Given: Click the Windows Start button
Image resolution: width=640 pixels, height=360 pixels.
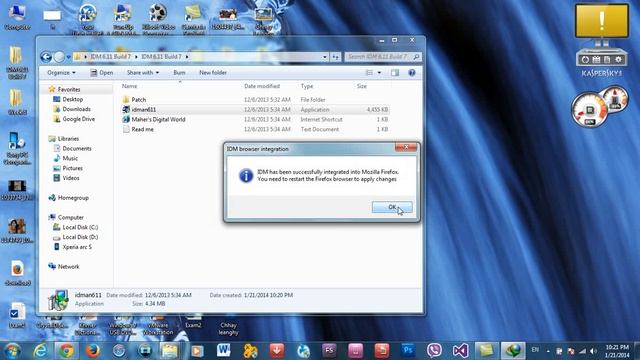Looking at the screenshot, I should tap(13, 351).
